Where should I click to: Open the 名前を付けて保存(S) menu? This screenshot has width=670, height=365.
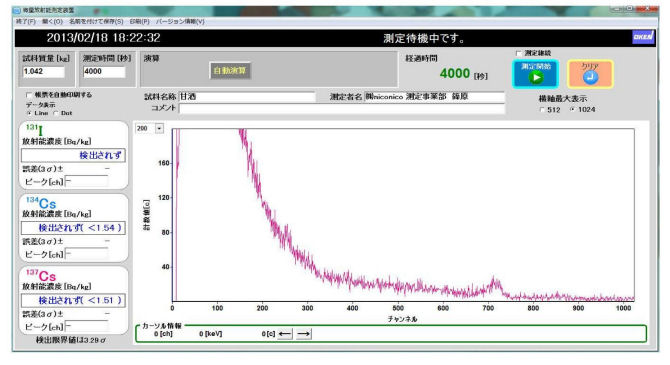(x=96, y=21)
